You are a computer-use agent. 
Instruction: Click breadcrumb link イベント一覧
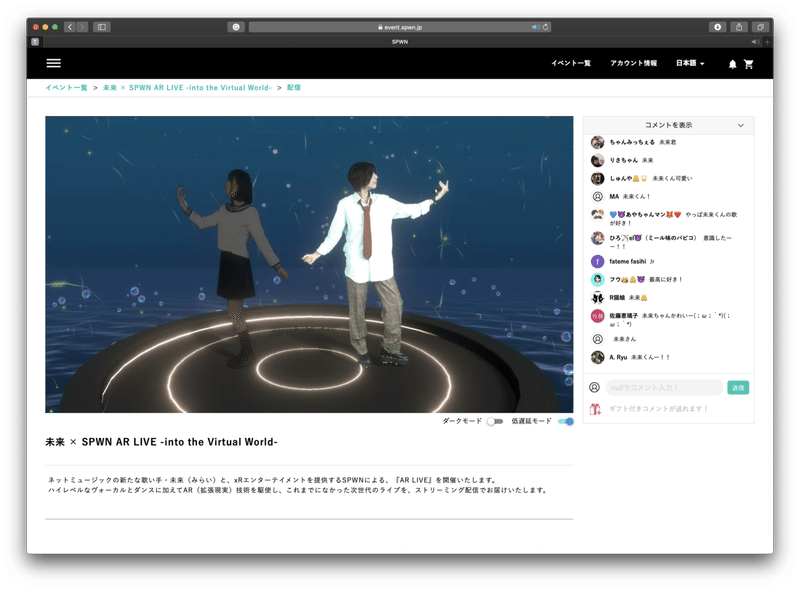[x=66, y=88]
